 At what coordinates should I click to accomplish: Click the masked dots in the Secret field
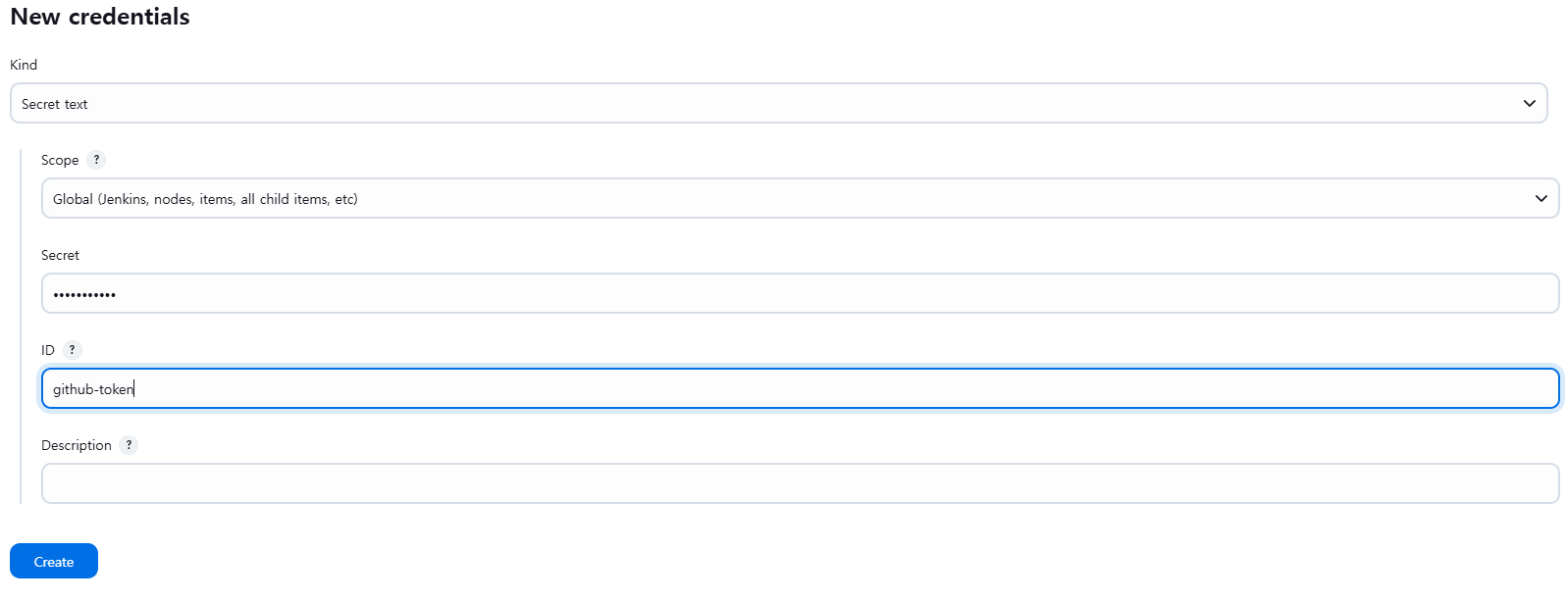pyautogui.click(x=84, y=294)
